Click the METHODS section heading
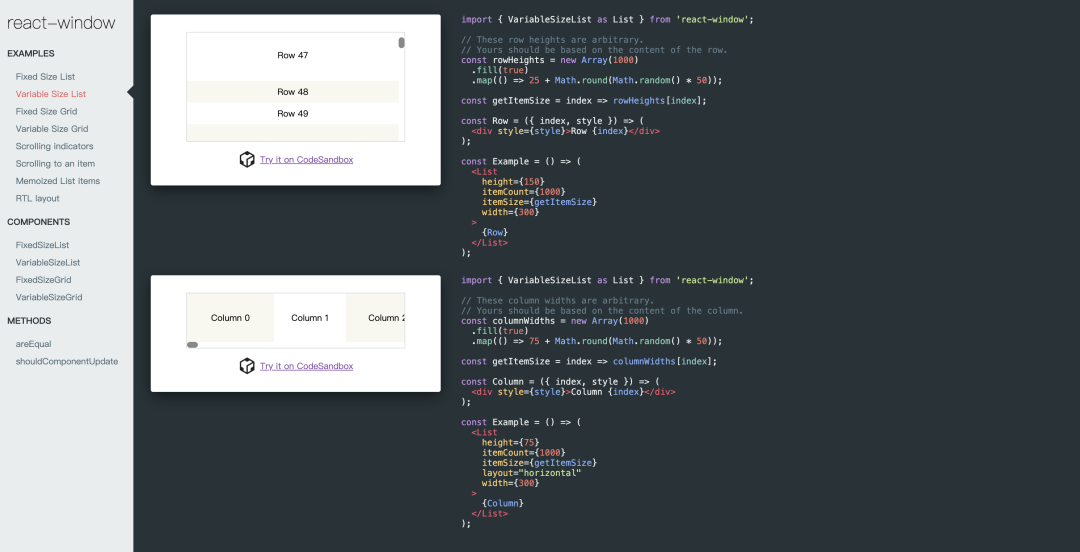1080x552 pixels. [29, 320]
